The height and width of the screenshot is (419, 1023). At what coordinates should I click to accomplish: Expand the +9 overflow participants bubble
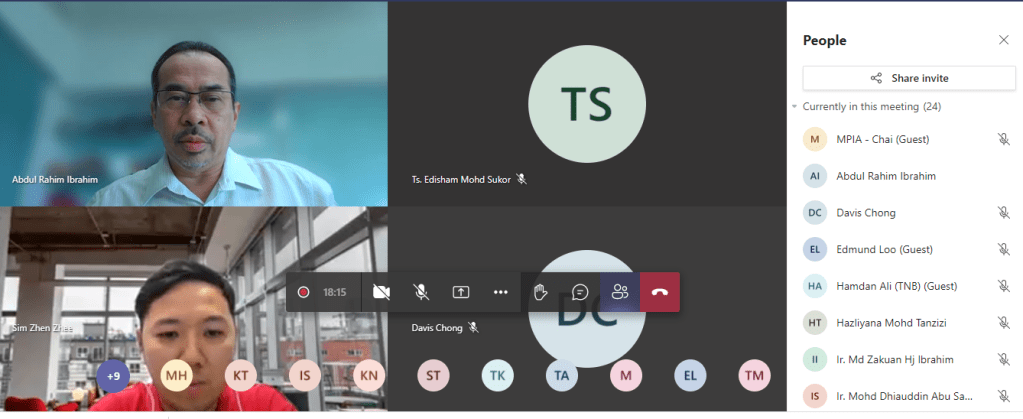(113, 375)
